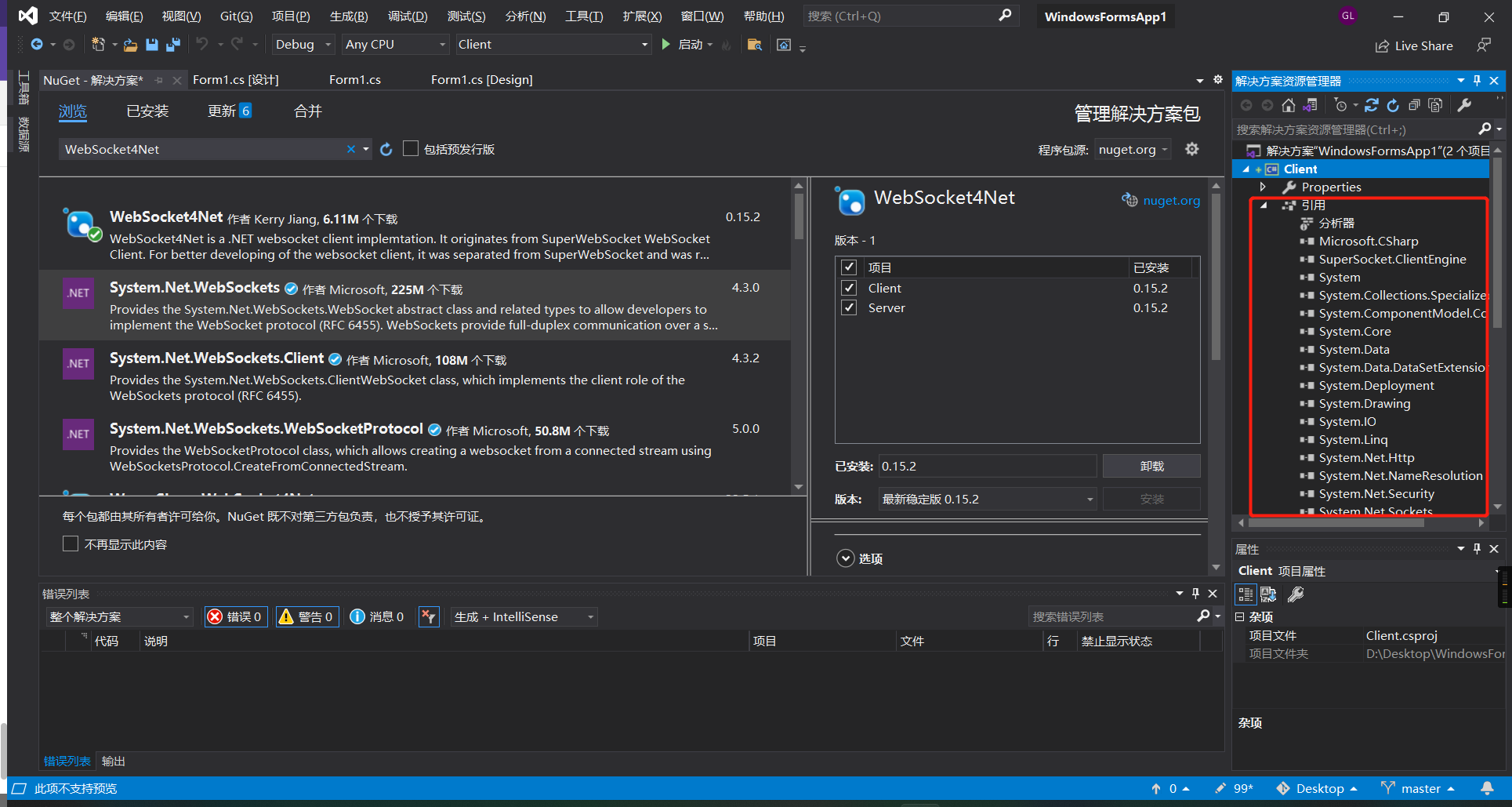
Task: Select System.Net.WebSockets.Client package row
Action: coord(415,376)
